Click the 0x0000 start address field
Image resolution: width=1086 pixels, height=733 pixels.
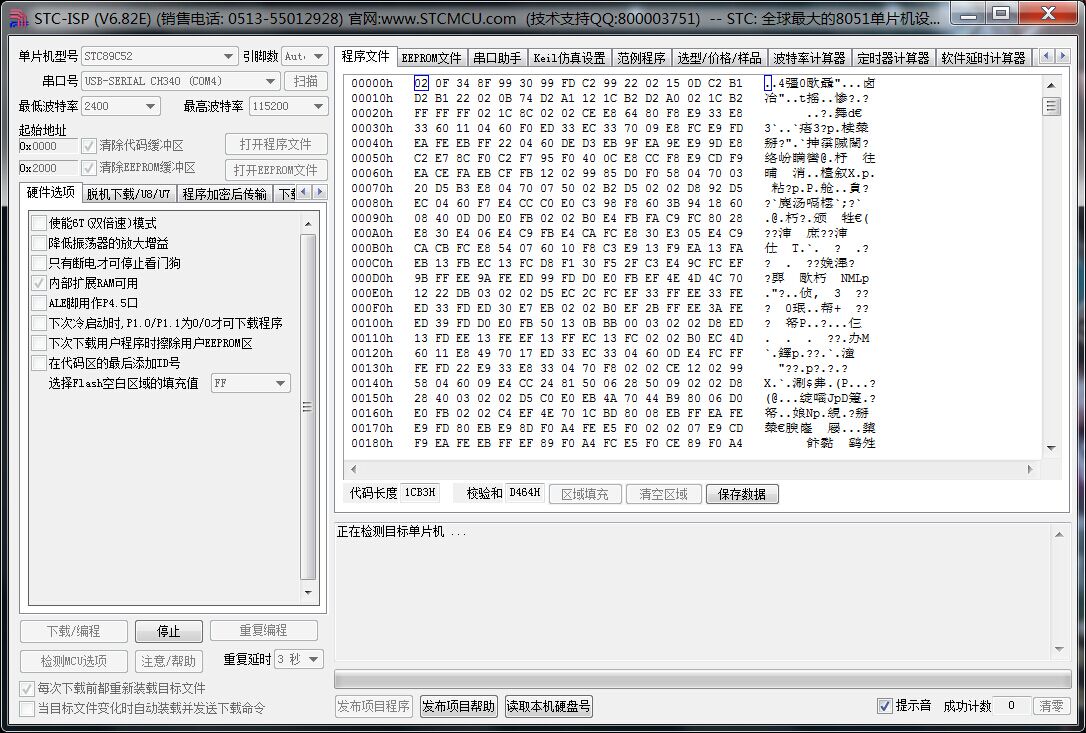tap(47, 146)
